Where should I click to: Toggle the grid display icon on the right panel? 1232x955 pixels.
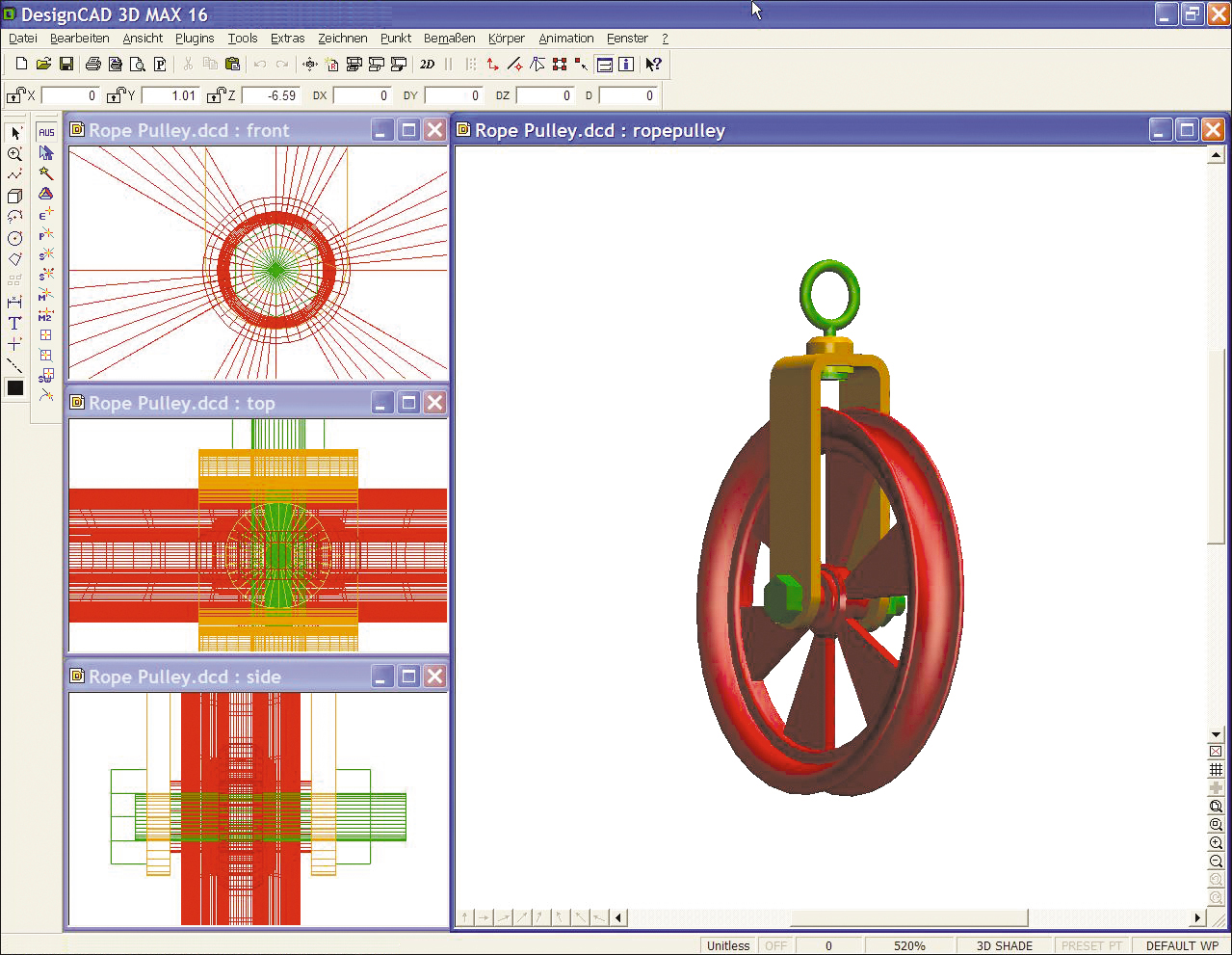[x=1216, y=768]
